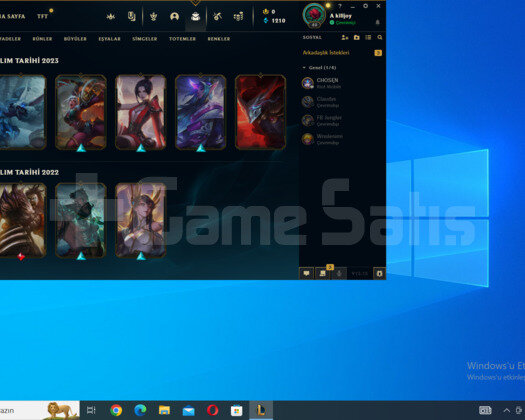Open Arkadaşlık İstekleri friend requests
This screenshot has width=525, height=420.
pyautogui.click(x=326, y=53)
